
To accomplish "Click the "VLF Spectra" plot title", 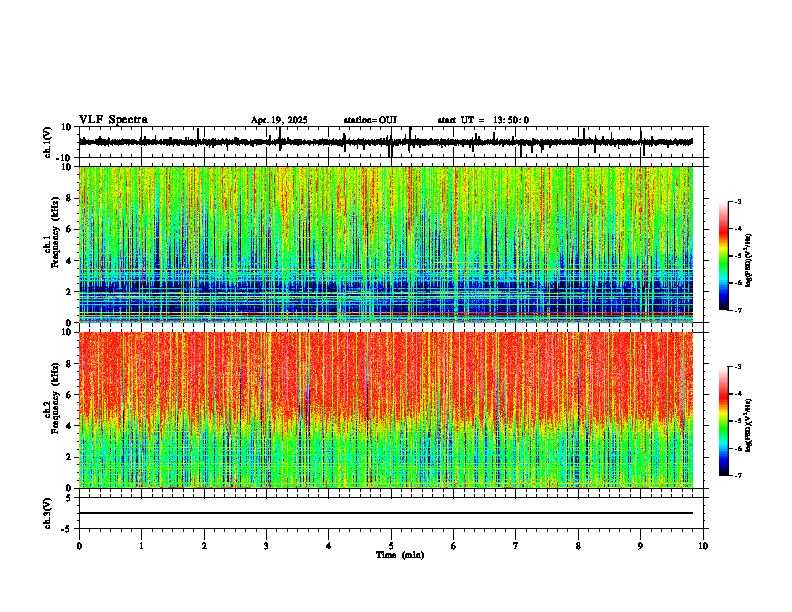I will [x=113, y=119].
